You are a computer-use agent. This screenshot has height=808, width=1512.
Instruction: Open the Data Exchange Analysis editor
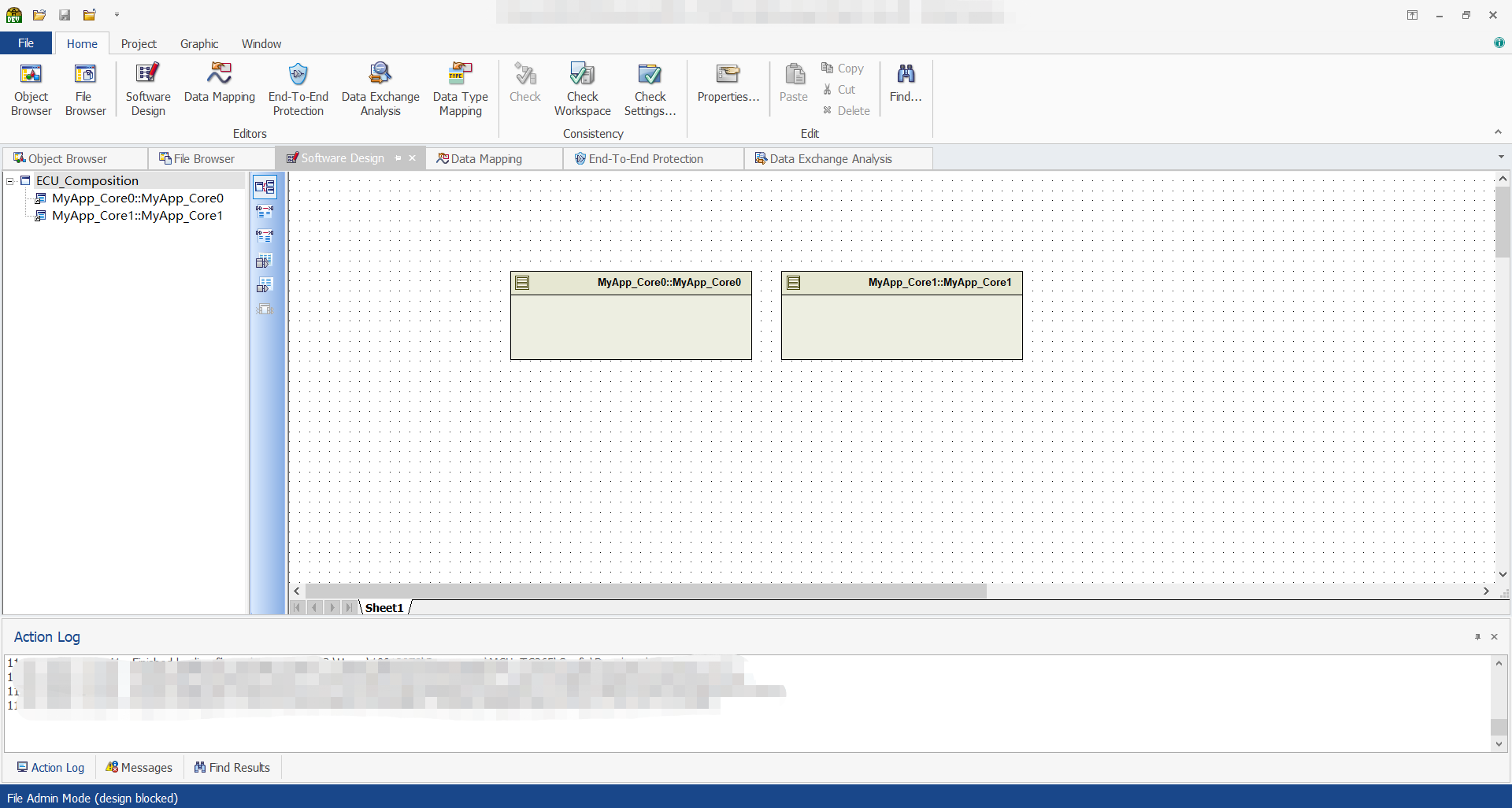coord(380,88)
